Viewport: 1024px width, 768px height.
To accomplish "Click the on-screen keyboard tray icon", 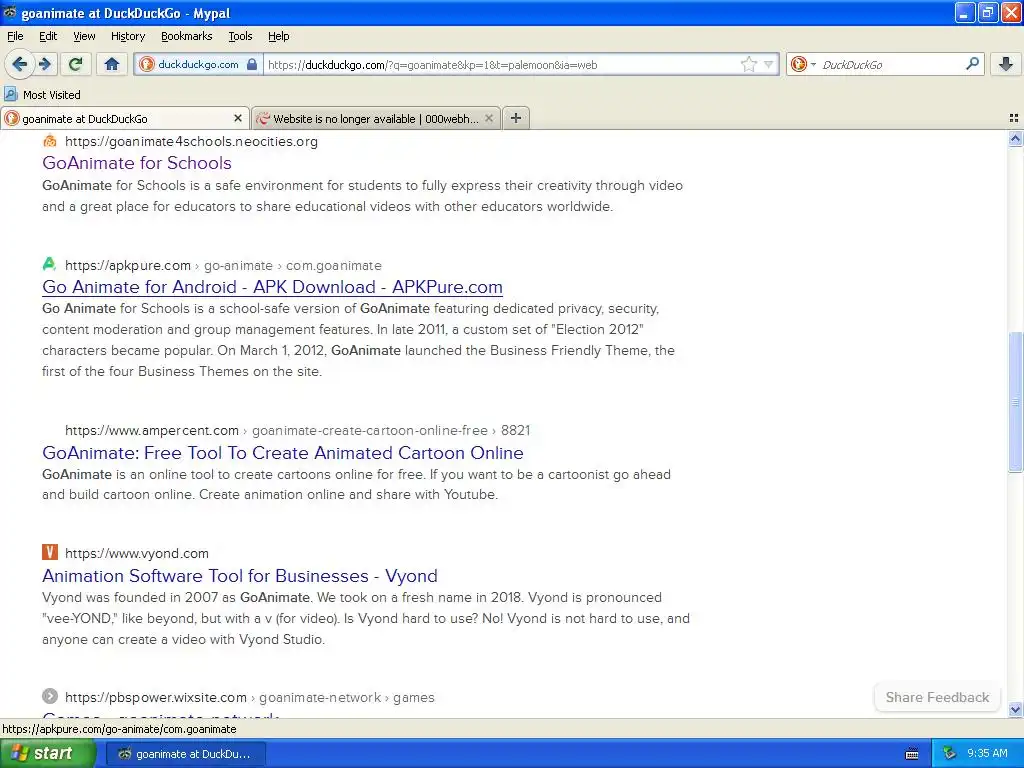I will (912, 754).
